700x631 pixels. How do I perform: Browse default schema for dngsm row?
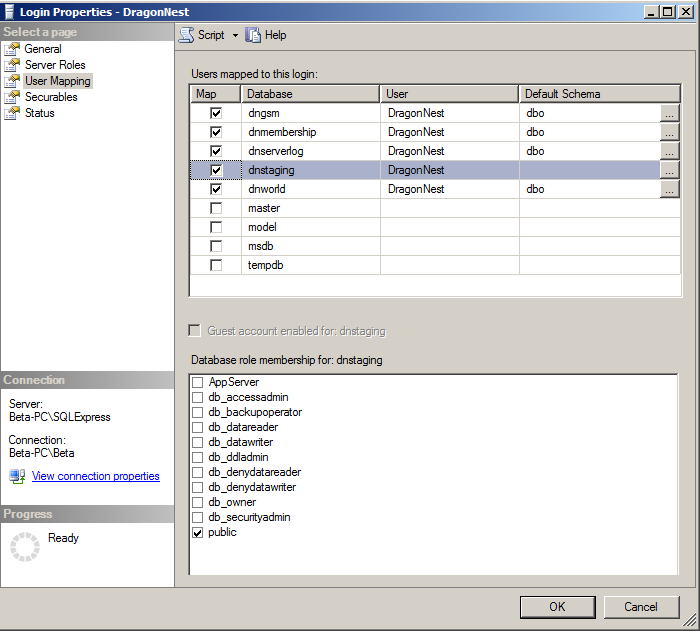pos(670,113)
